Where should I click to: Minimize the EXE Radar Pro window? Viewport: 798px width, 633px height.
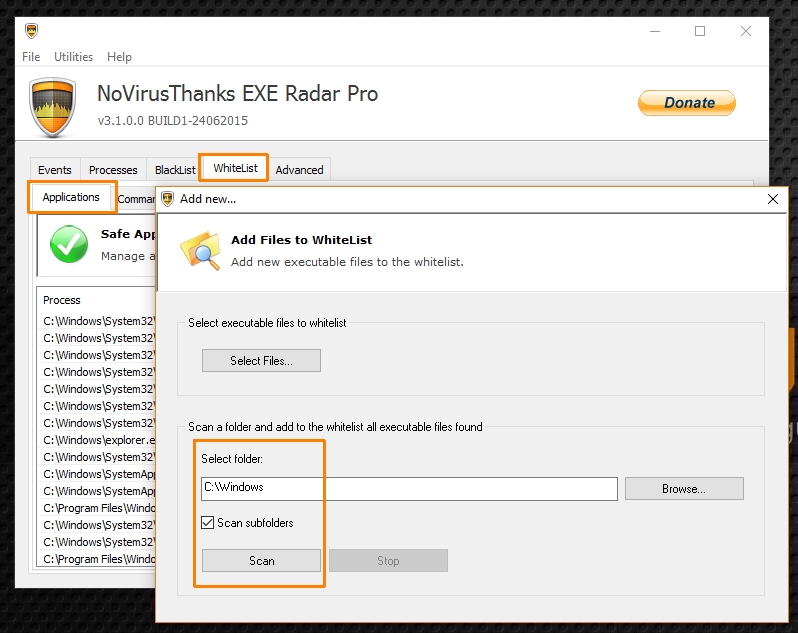[x=655, y=31]
